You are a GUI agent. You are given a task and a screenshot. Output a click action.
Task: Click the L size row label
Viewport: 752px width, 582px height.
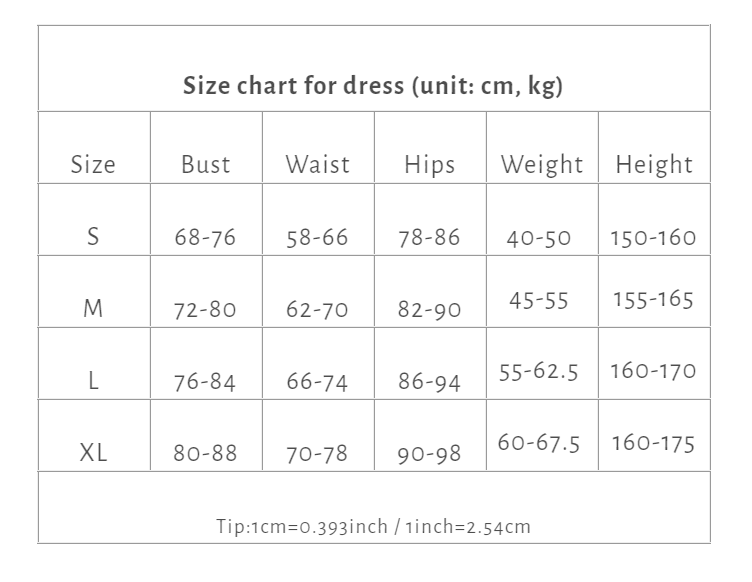click(93, 381)
